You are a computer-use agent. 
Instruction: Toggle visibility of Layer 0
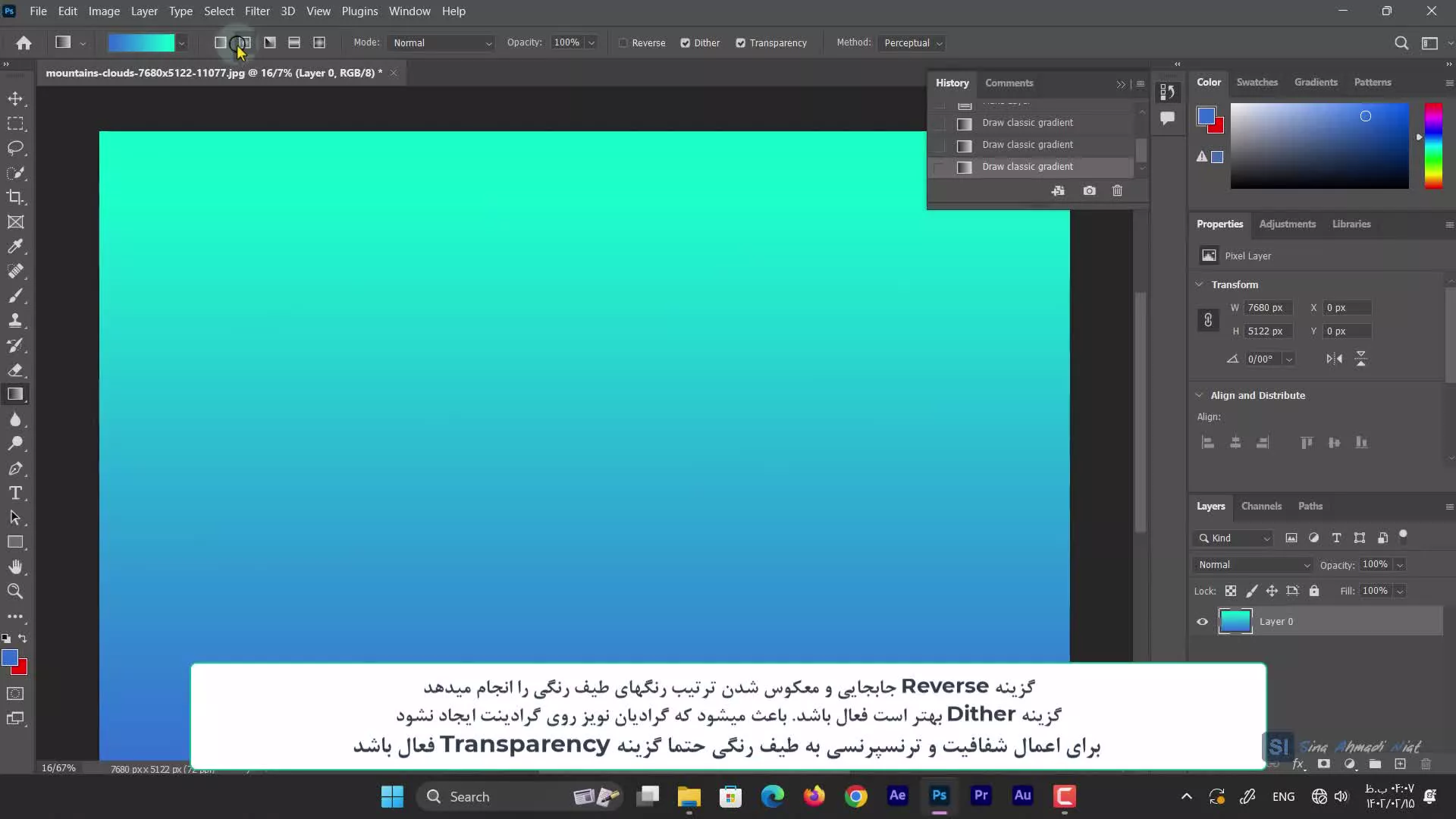[x=1203, y=622]
